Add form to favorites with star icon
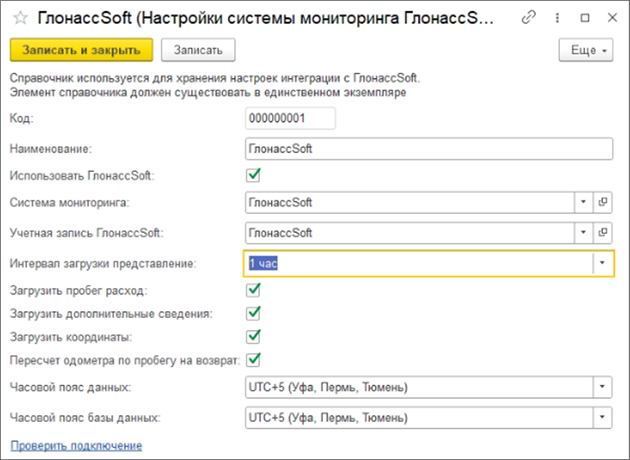 click(20, 18)
